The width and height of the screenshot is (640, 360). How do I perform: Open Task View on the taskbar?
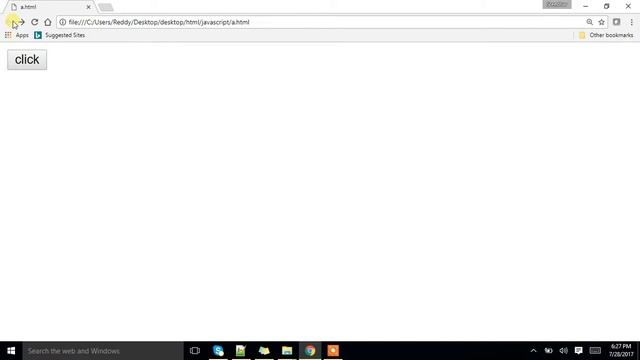[195, 351]
